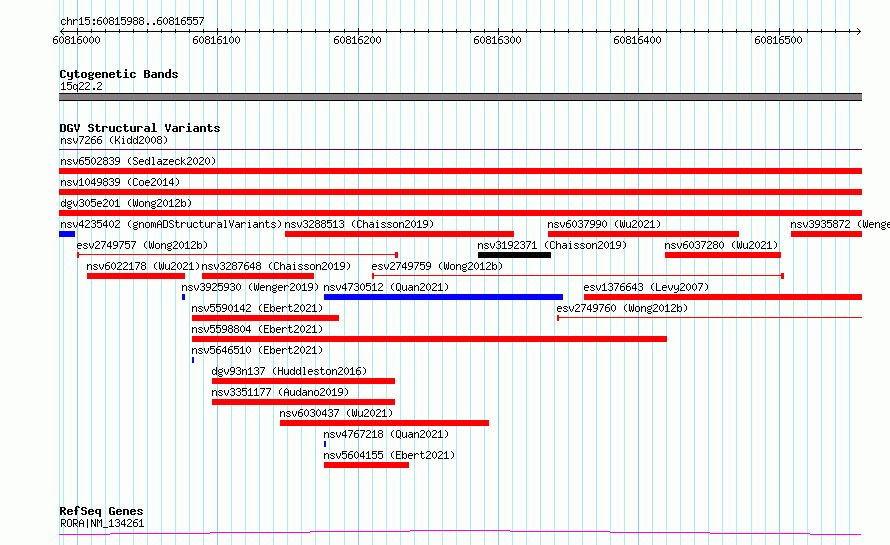
Task: Open the nsv1049839 (Coe2014) variant label
Action: coord(120,182)
